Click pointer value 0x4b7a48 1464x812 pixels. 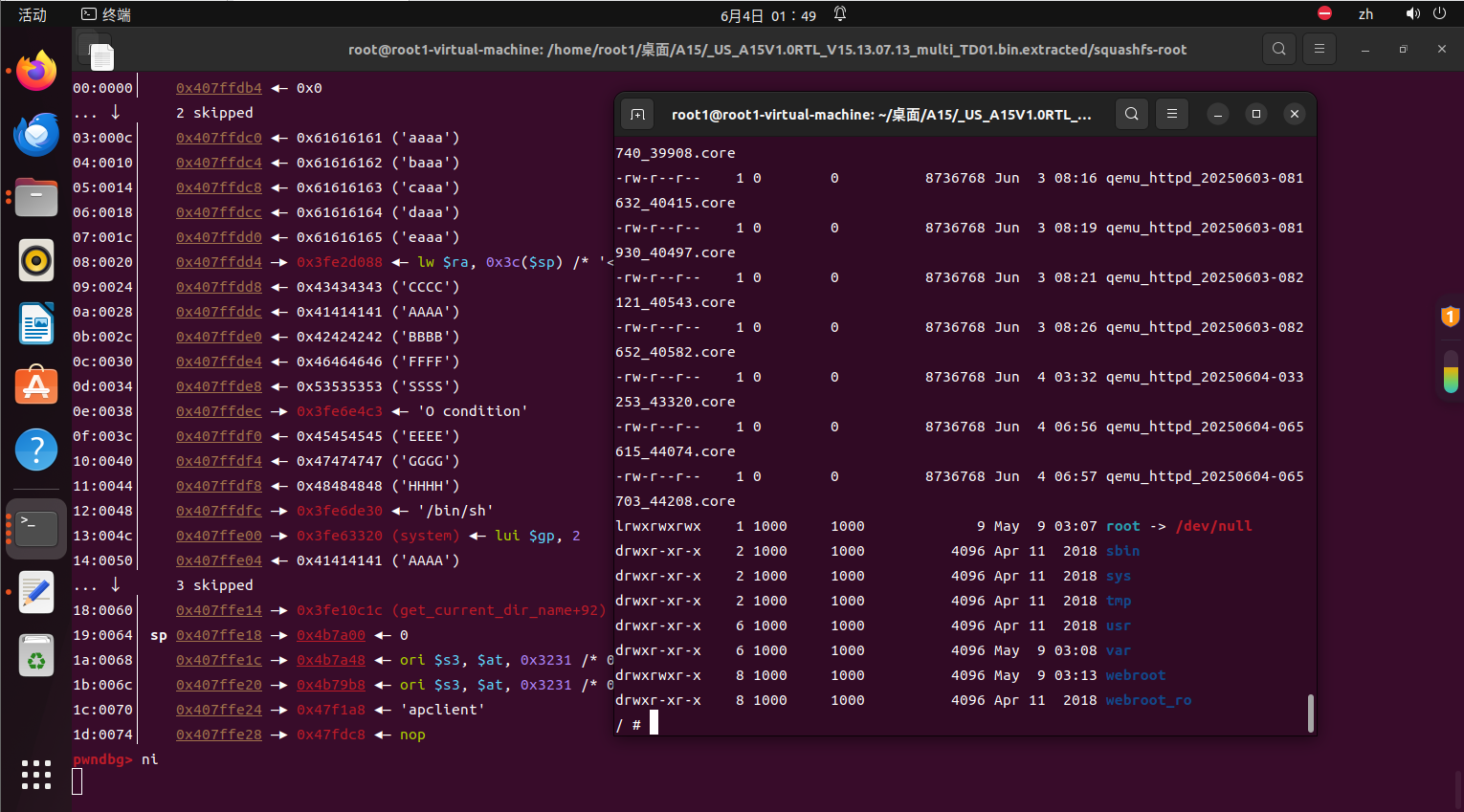click(x=331, y=660)
